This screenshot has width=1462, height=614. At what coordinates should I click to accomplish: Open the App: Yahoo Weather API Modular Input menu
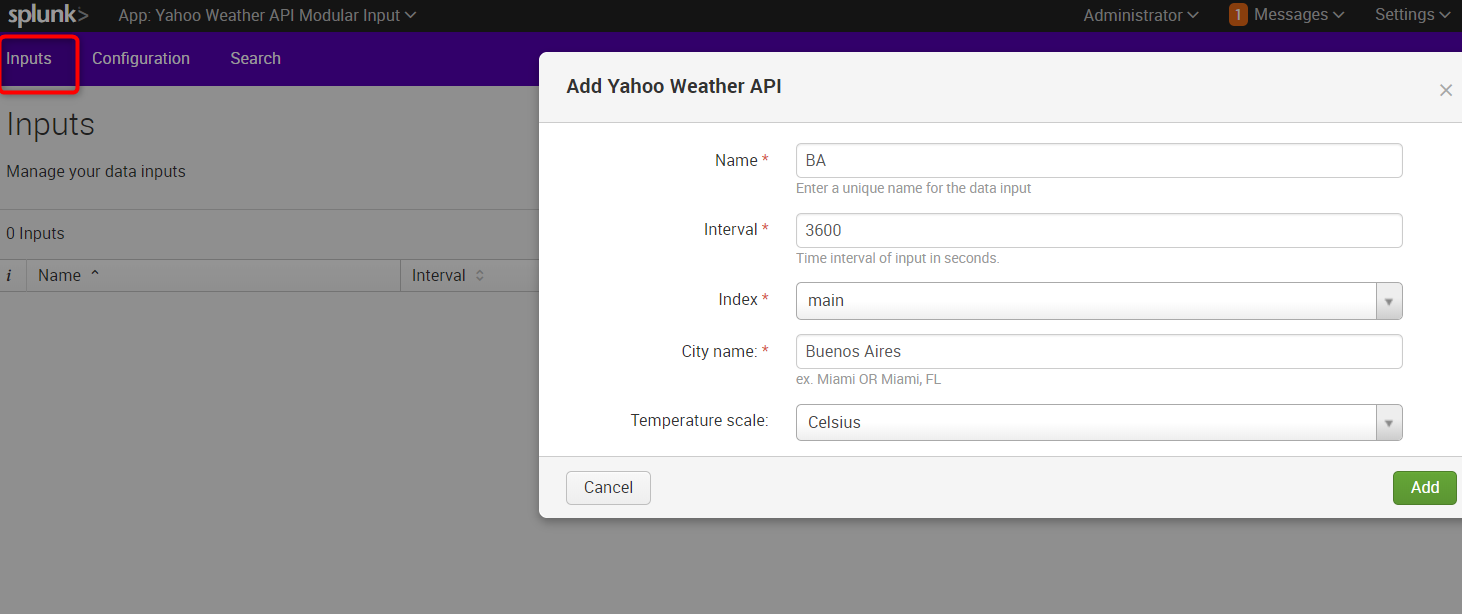(x=267, y=14)
